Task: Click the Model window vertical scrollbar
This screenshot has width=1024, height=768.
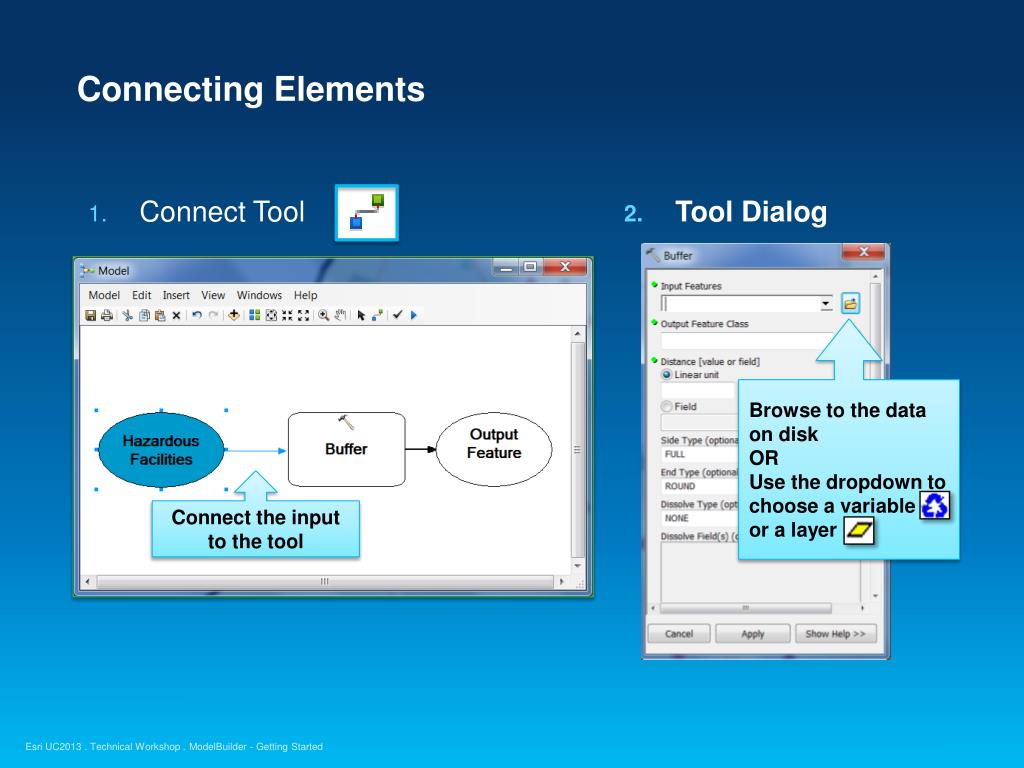Action: [577, 449]
